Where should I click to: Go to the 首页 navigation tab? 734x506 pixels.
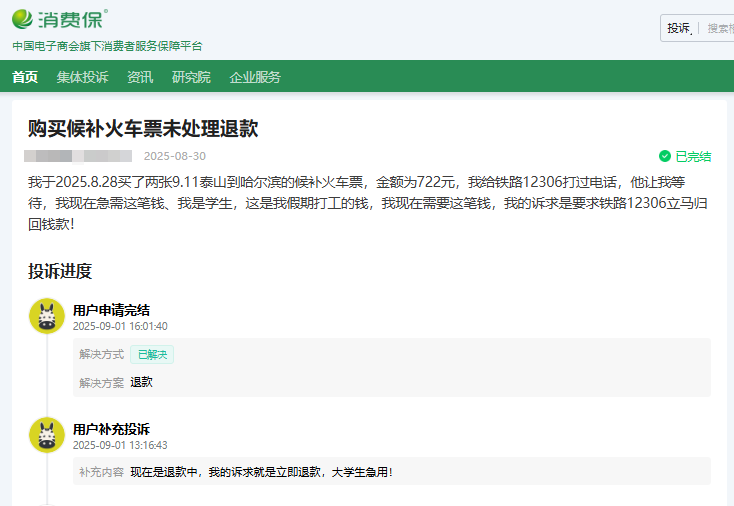pyautogui.click(x=25, y=77)
